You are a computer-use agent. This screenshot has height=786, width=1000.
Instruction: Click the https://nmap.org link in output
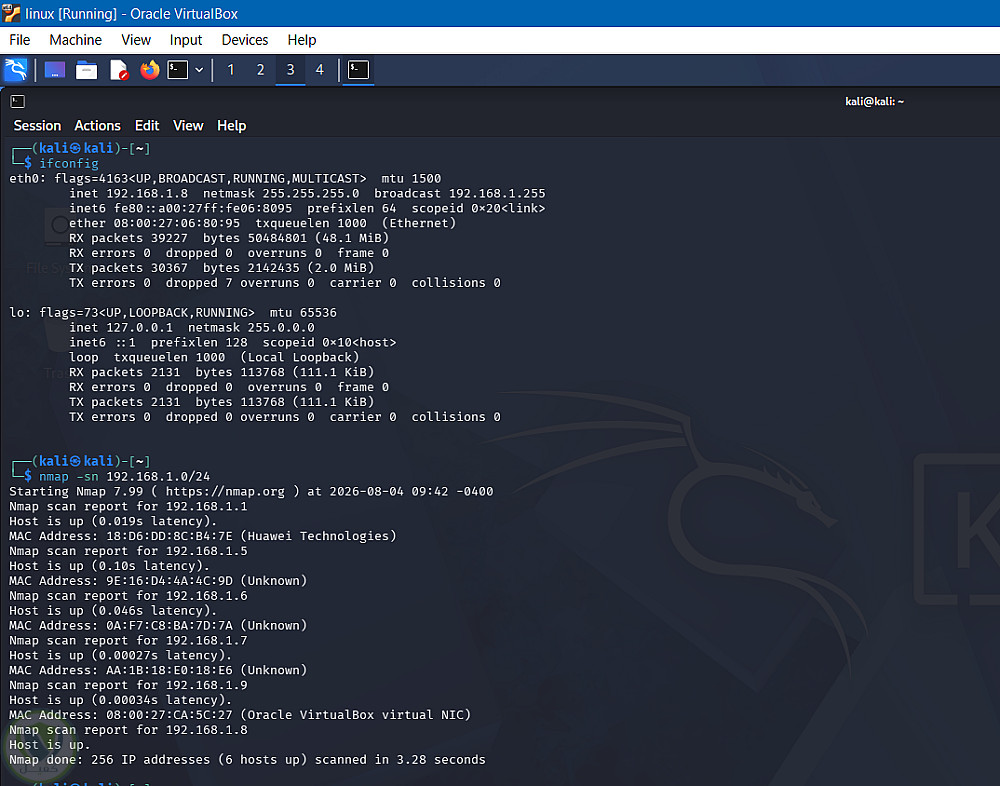[225, 492]
